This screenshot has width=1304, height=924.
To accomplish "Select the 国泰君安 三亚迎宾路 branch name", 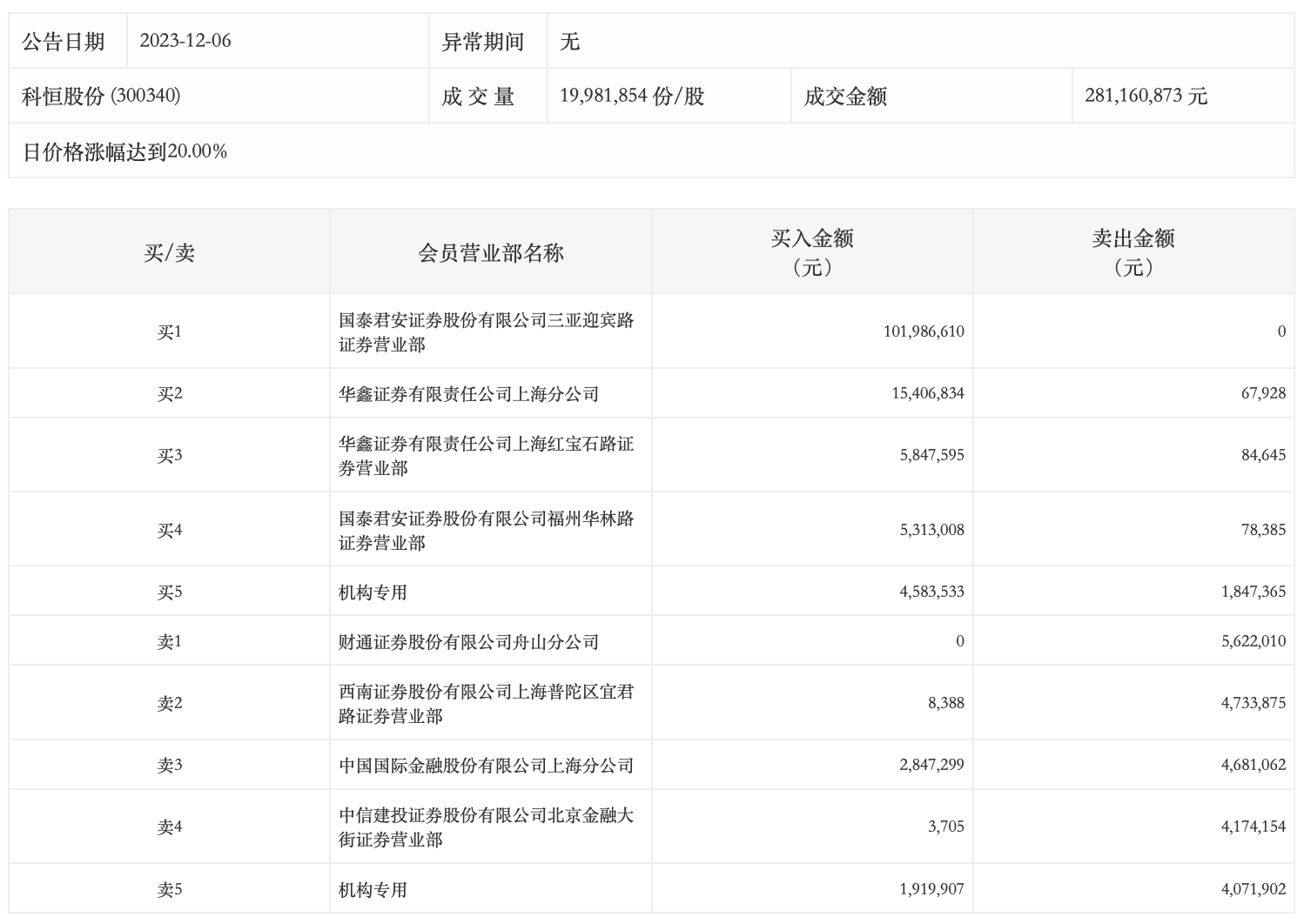I will pos(486,332).
